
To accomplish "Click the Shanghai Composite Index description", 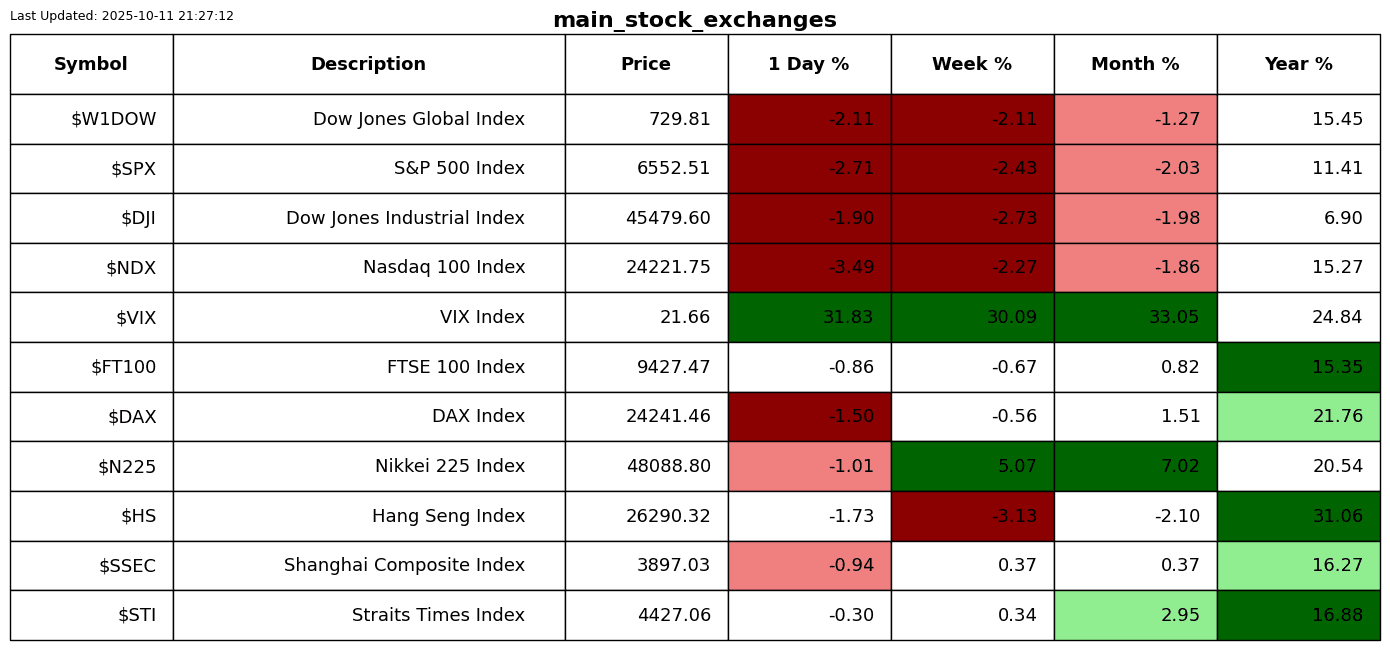I will click(x=404, y=566).
